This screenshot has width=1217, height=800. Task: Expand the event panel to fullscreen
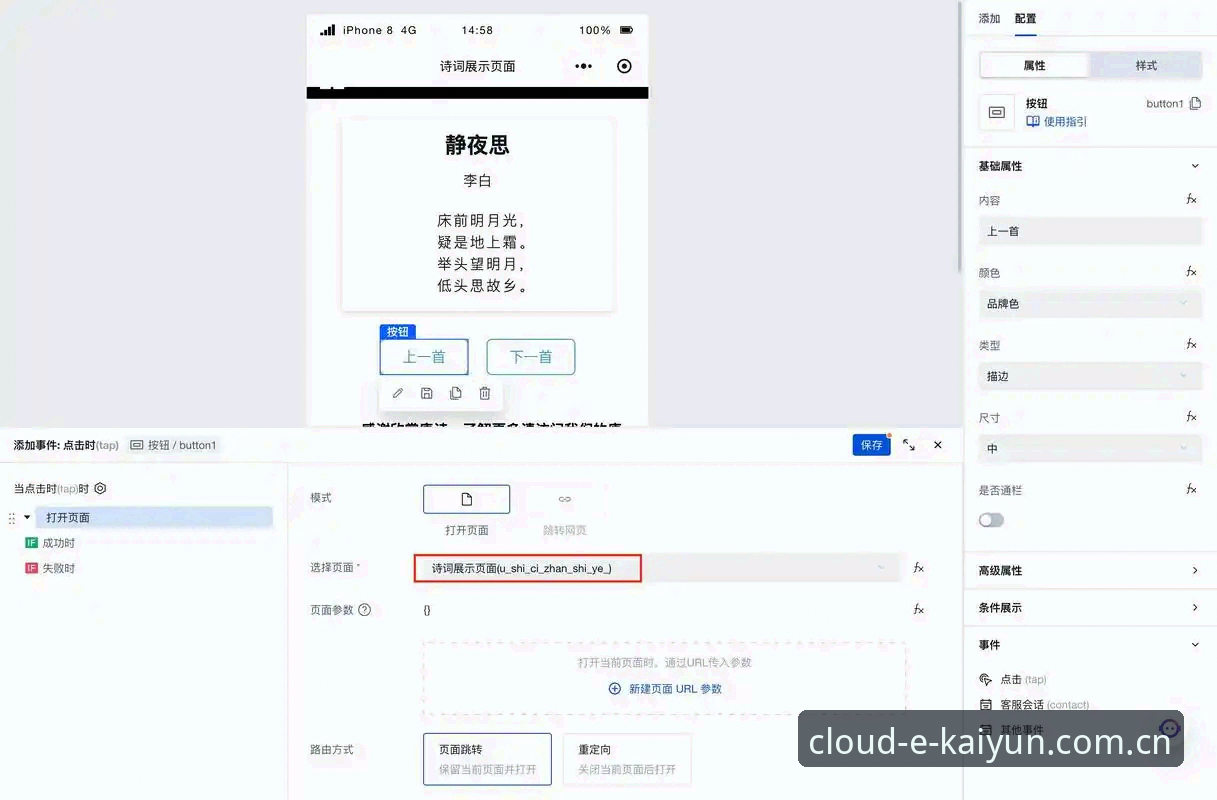[909, 445]
